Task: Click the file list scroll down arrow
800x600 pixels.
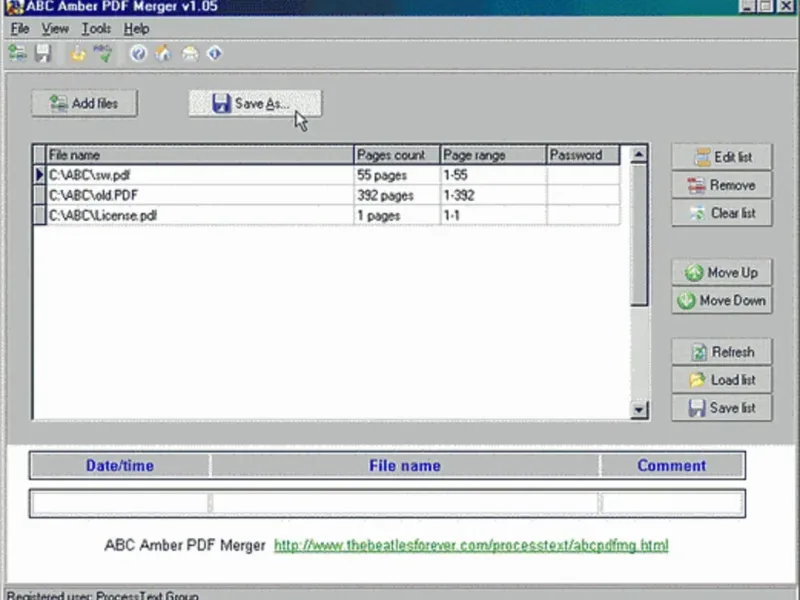Action: 639,410
